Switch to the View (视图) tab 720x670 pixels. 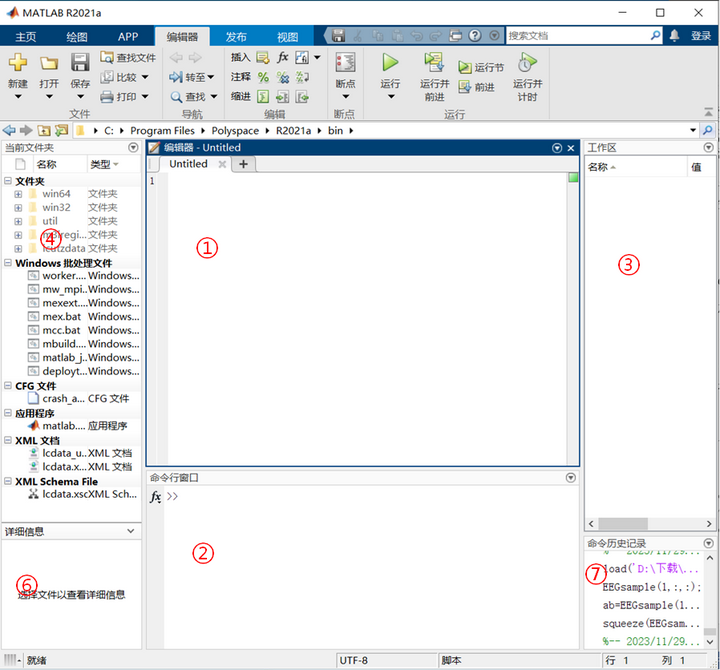(287, 36)
